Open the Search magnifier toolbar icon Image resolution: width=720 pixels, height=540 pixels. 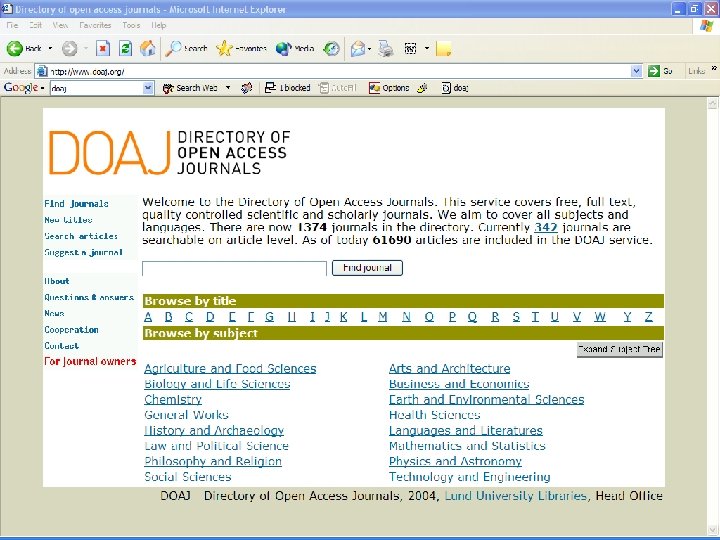pos(173,48)
